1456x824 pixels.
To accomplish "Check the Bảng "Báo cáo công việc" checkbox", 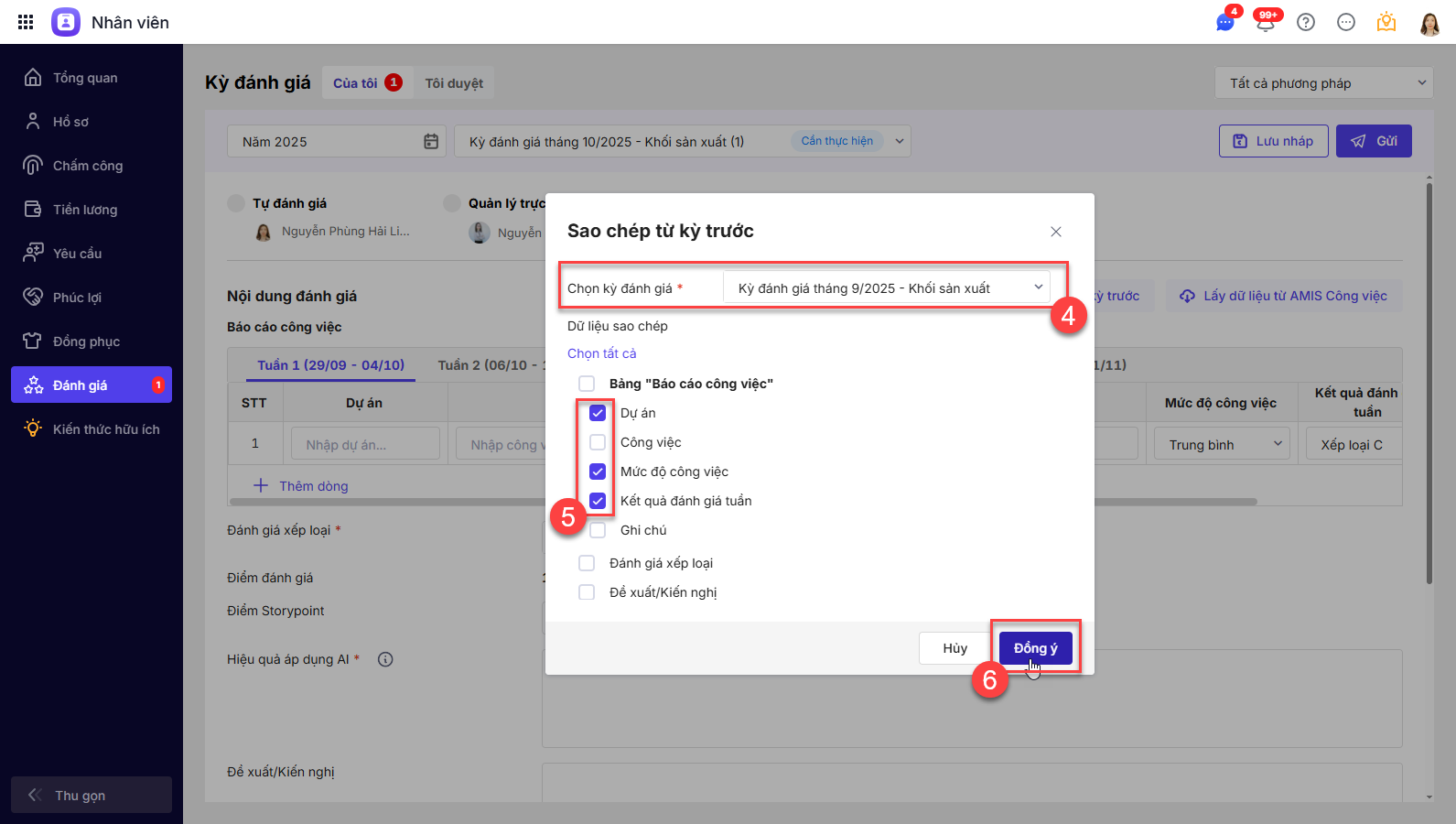I will click(x=587, y=384).
